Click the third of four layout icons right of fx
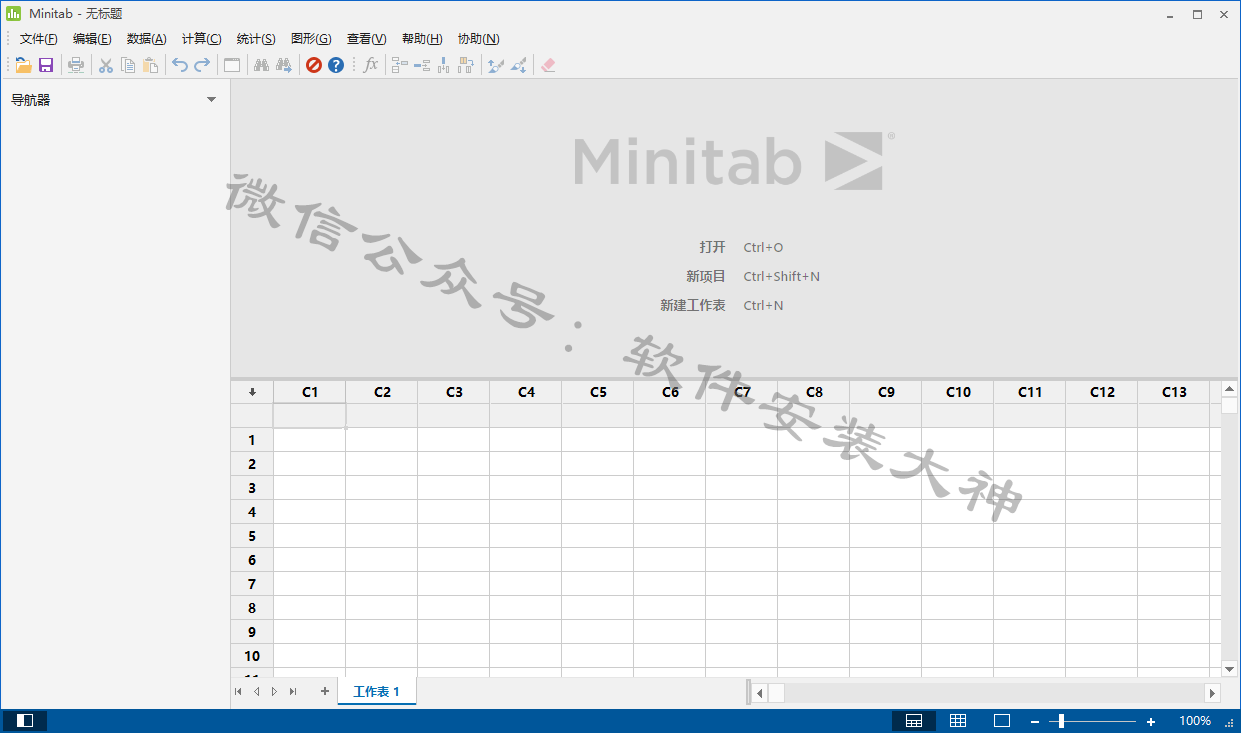 coord(444,65)
